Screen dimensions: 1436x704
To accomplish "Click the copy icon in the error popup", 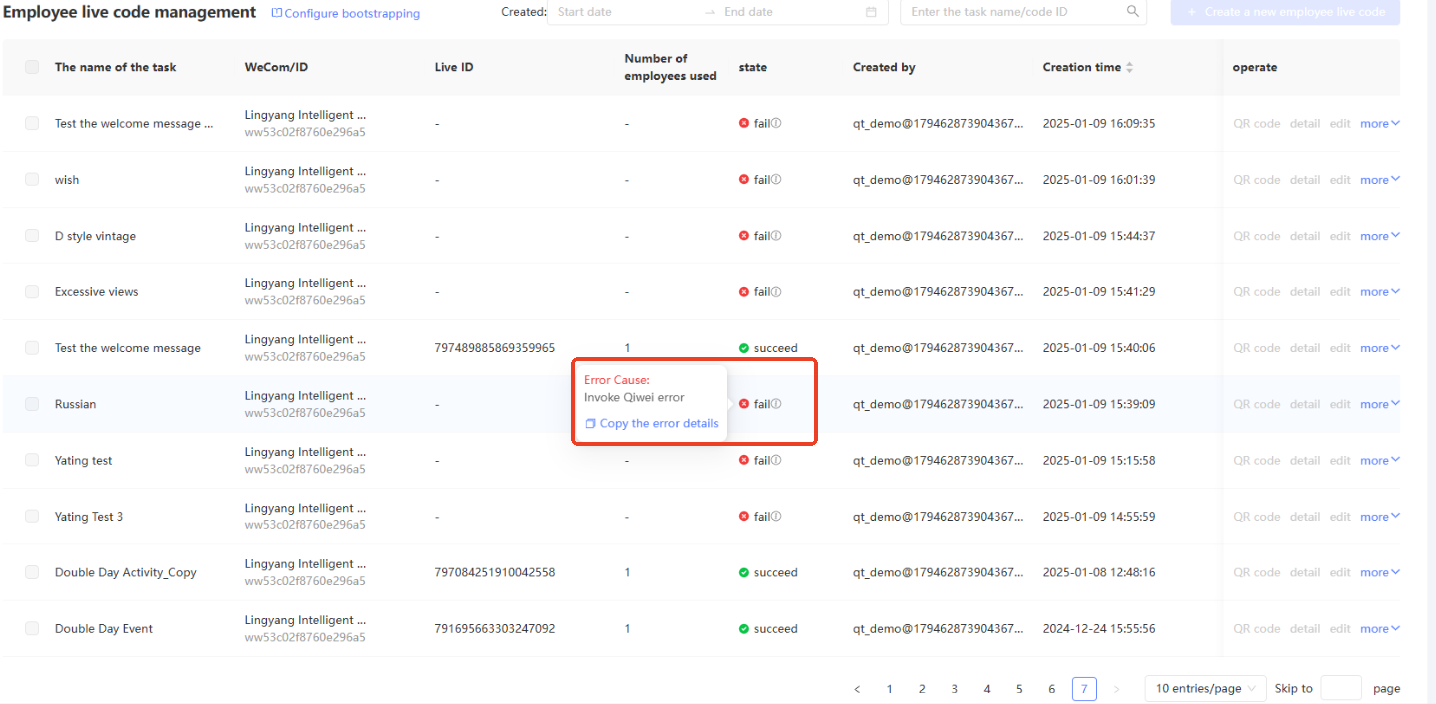I will pyautogui.click(x=590, y=424).
